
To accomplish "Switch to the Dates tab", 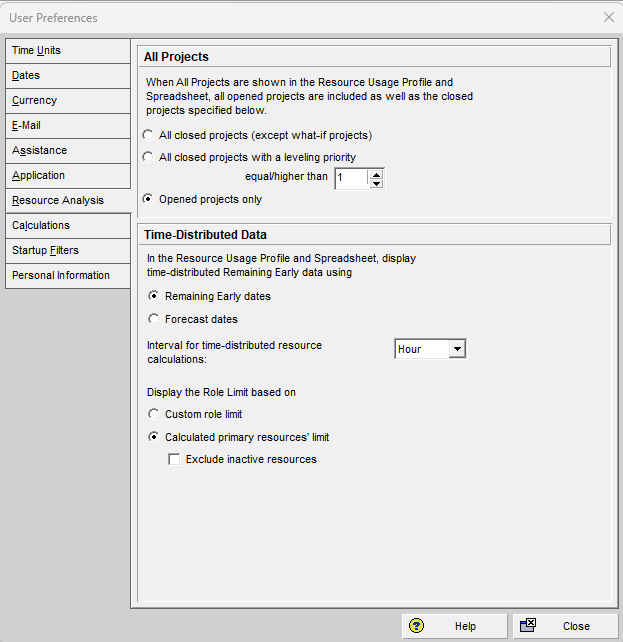I will pyautogui.click(x=68, y=76).
